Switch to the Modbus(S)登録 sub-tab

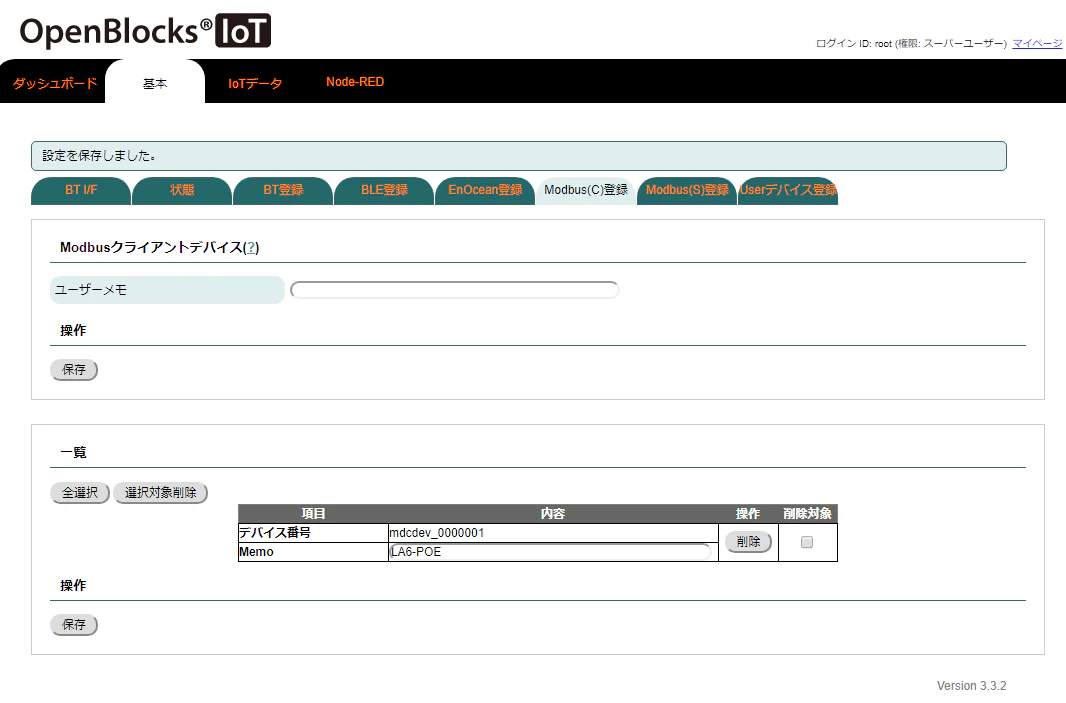click(x=687, y=190)
